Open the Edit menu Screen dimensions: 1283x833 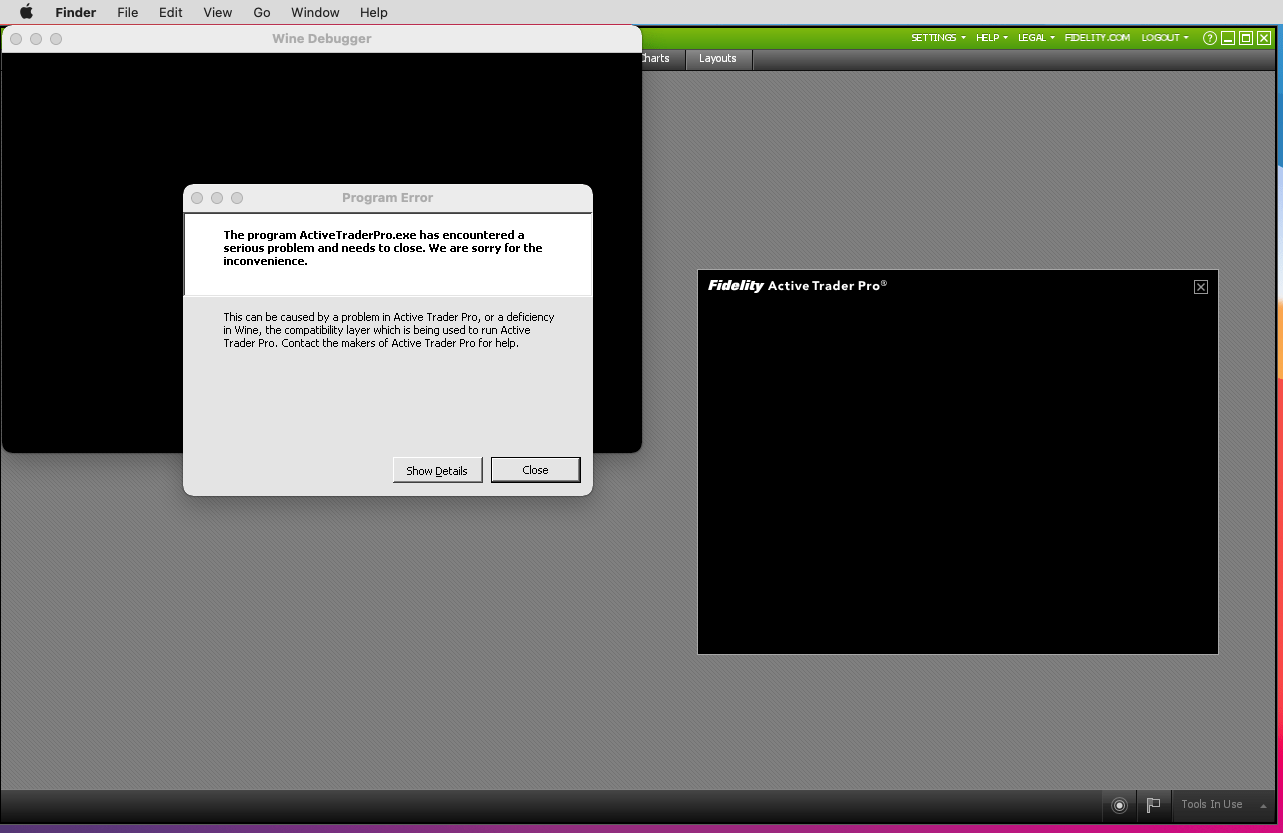click(x=170, y=12)
